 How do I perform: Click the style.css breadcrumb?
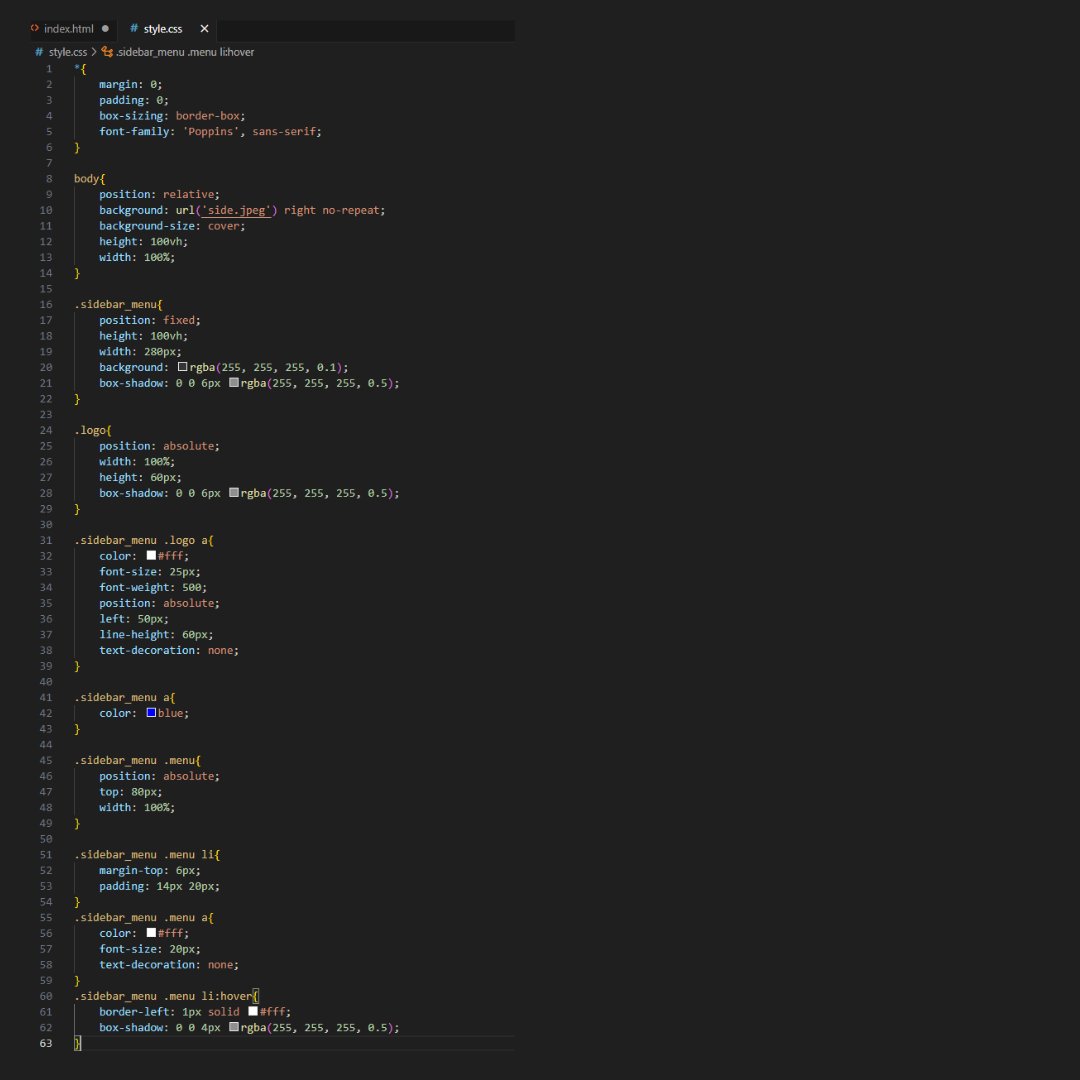(68, 52)
